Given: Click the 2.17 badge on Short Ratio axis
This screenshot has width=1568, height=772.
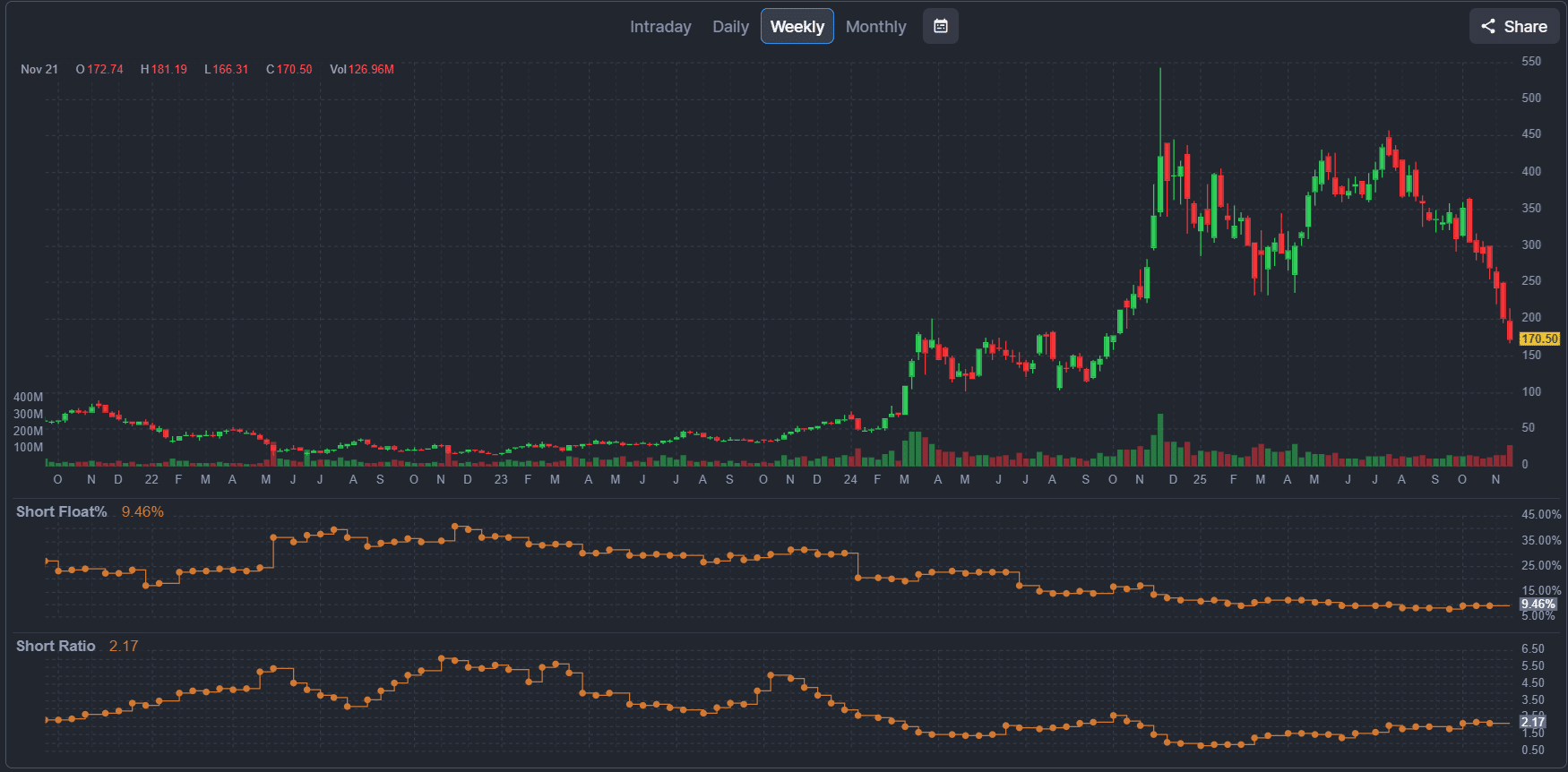Looking at the screenshot, I should click(1533, 722).
